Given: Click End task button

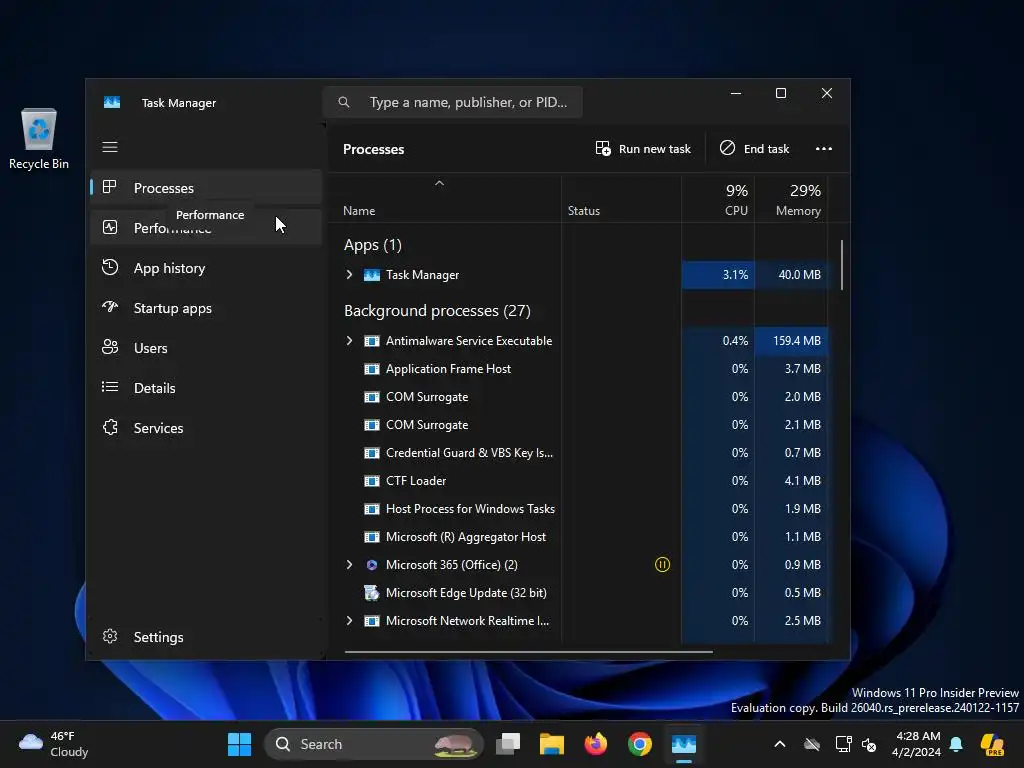Looking at the screenshot, I should click(755, 149).
